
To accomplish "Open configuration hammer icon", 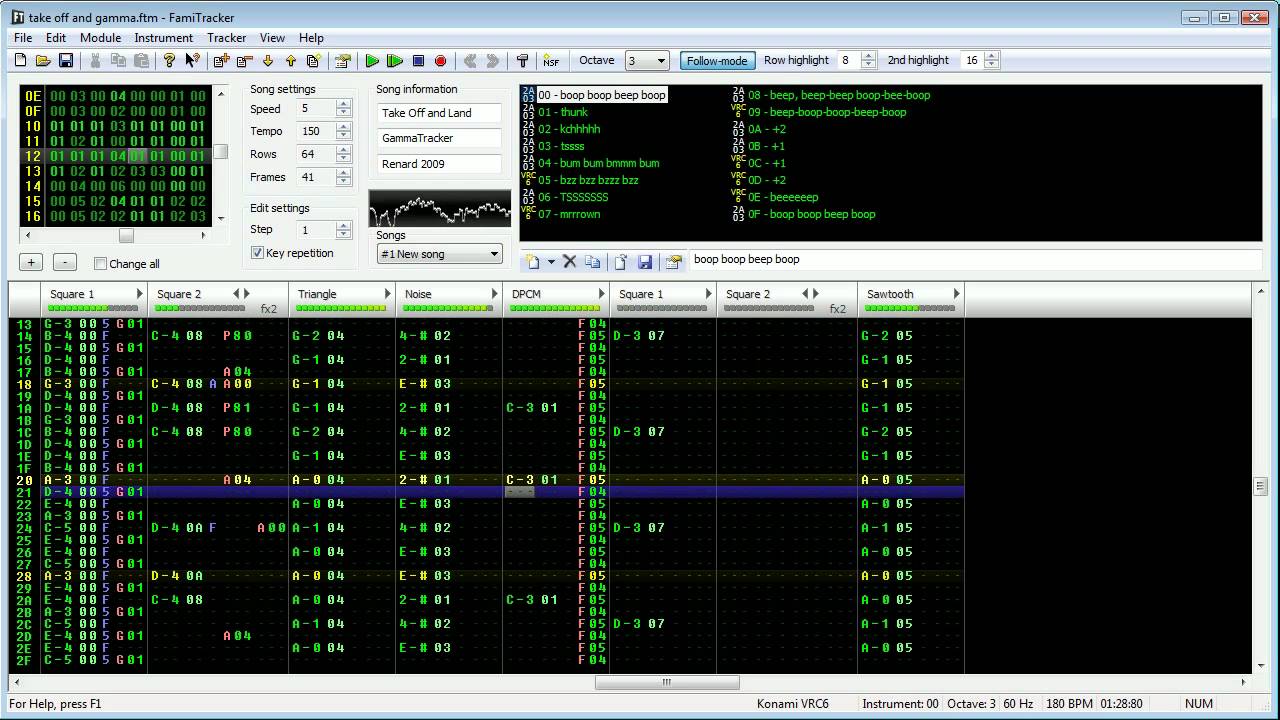I will pyautogui.click(x=522, y=61).
